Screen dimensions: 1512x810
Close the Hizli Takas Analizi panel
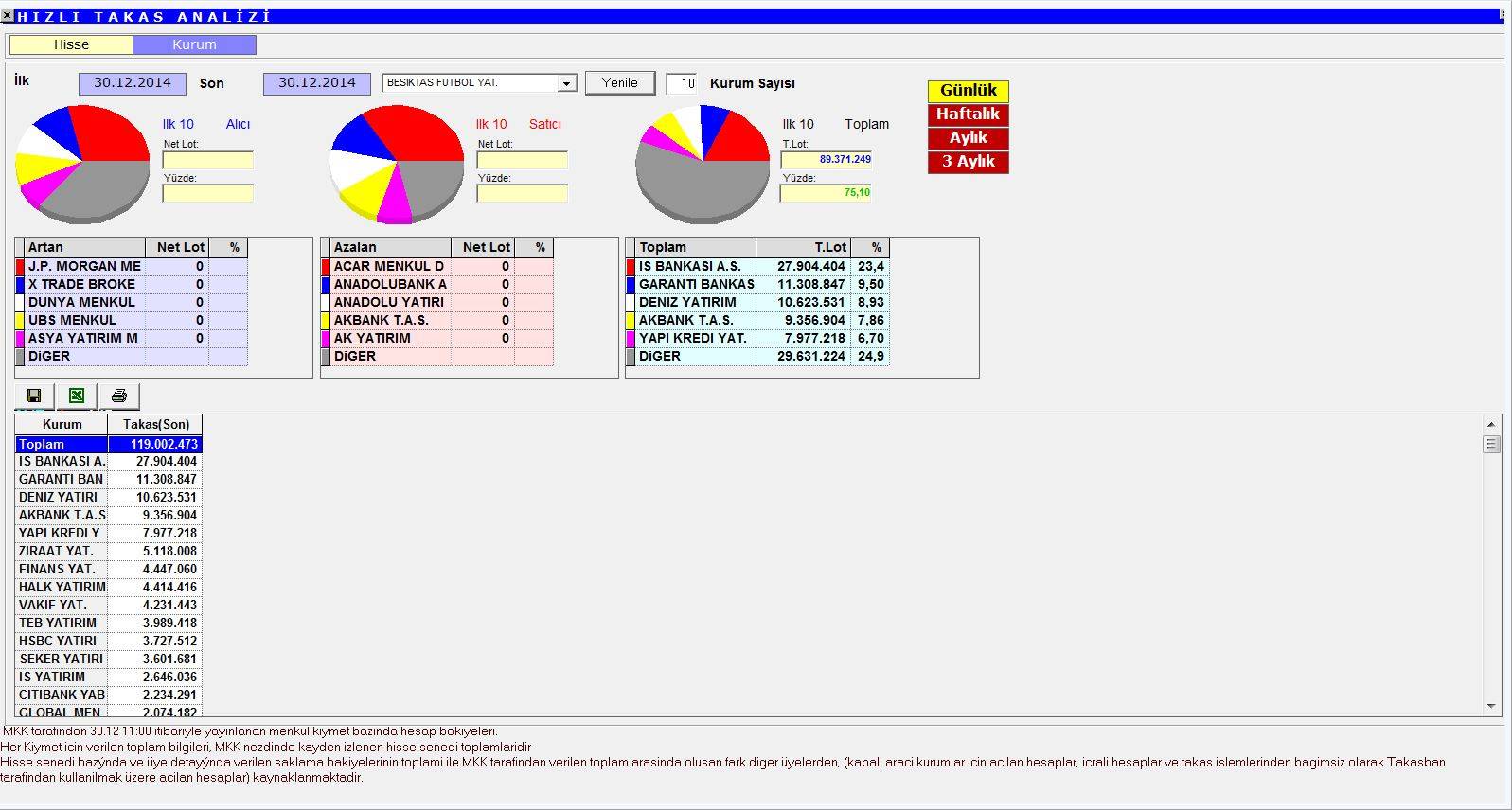[7, 16]
